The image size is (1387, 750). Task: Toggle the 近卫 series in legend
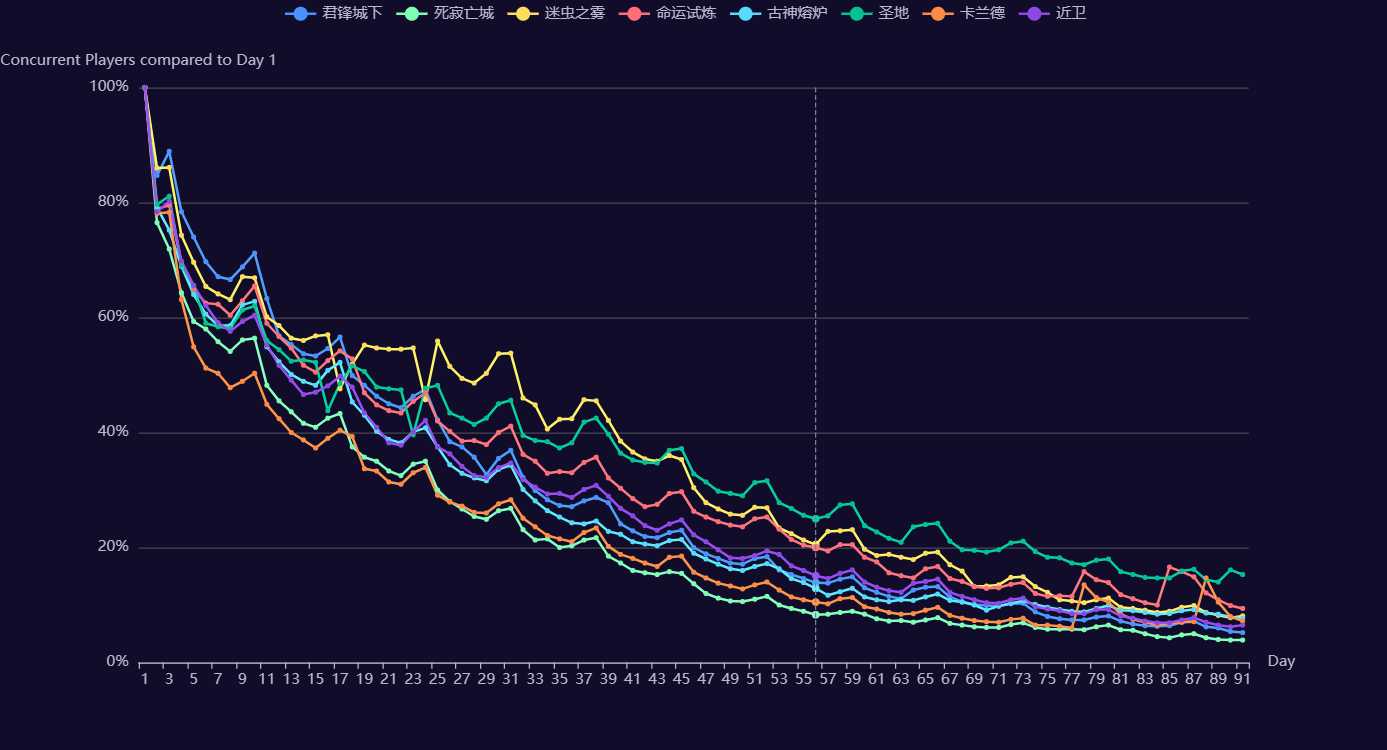[x=1052, y=14]
